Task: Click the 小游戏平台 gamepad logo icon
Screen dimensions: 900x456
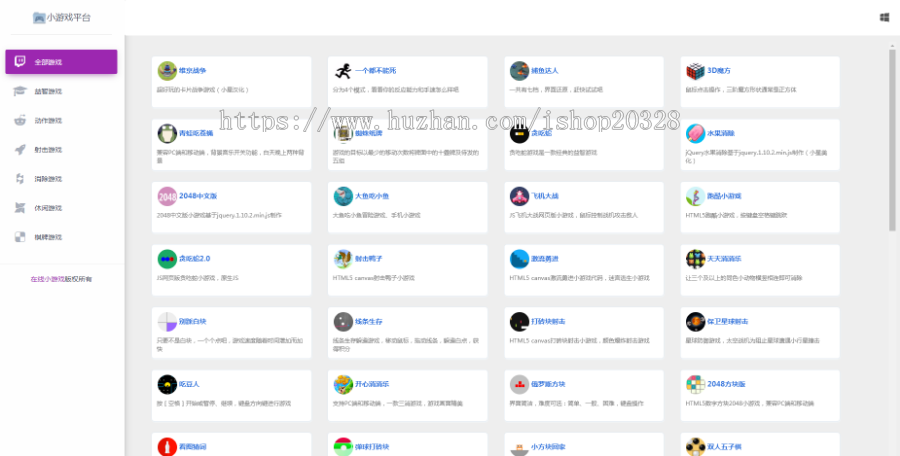Action: pyautogui.click(x=39, y=18)
